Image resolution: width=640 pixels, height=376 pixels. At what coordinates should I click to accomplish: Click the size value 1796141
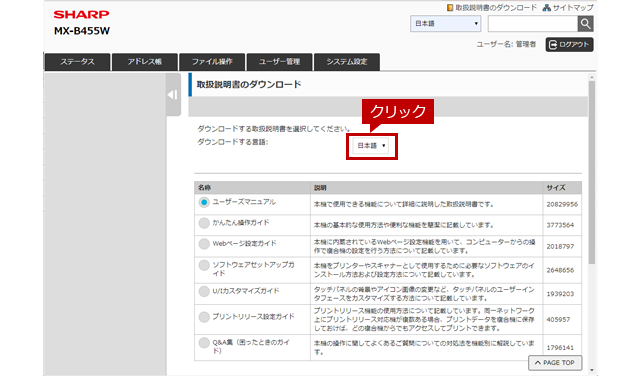tap(560, 348)
